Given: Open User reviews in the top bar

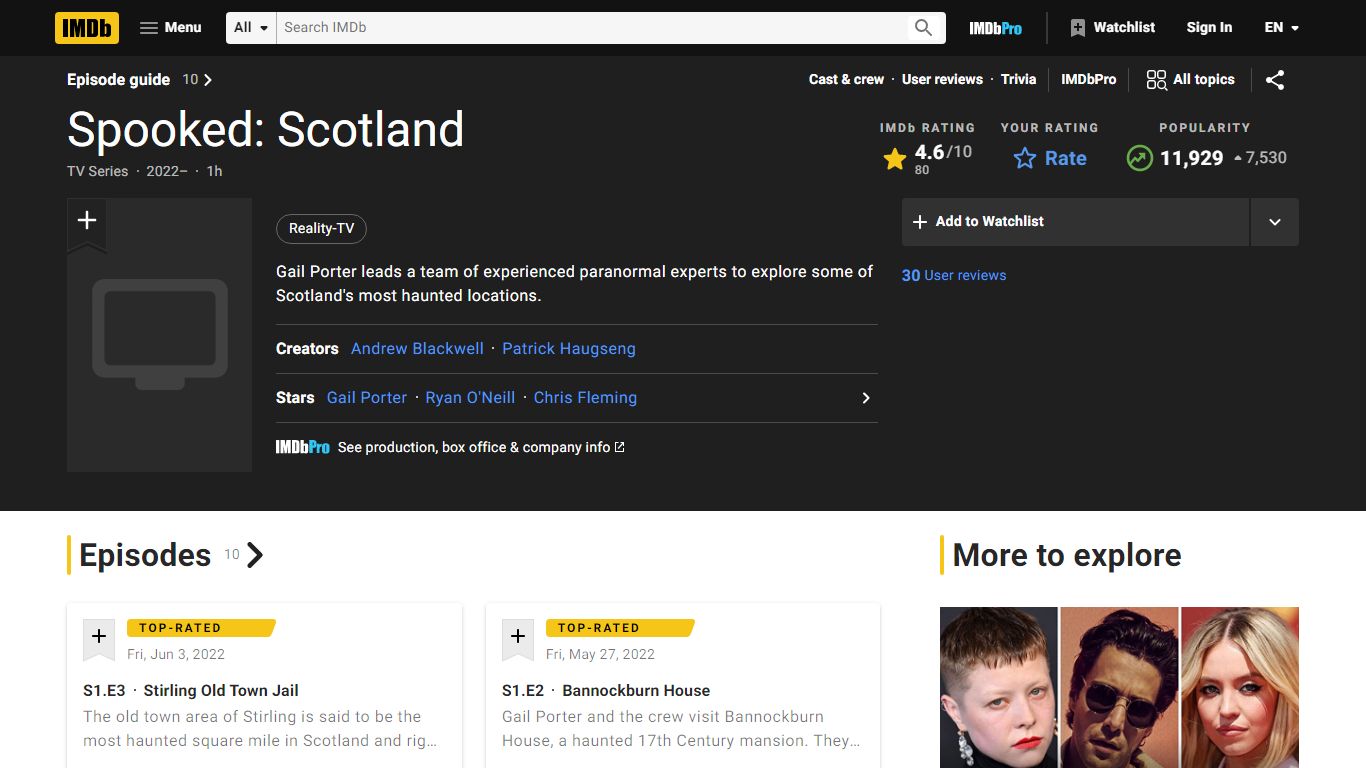Looking at the screenshot, I should click(x=942, y=80).
